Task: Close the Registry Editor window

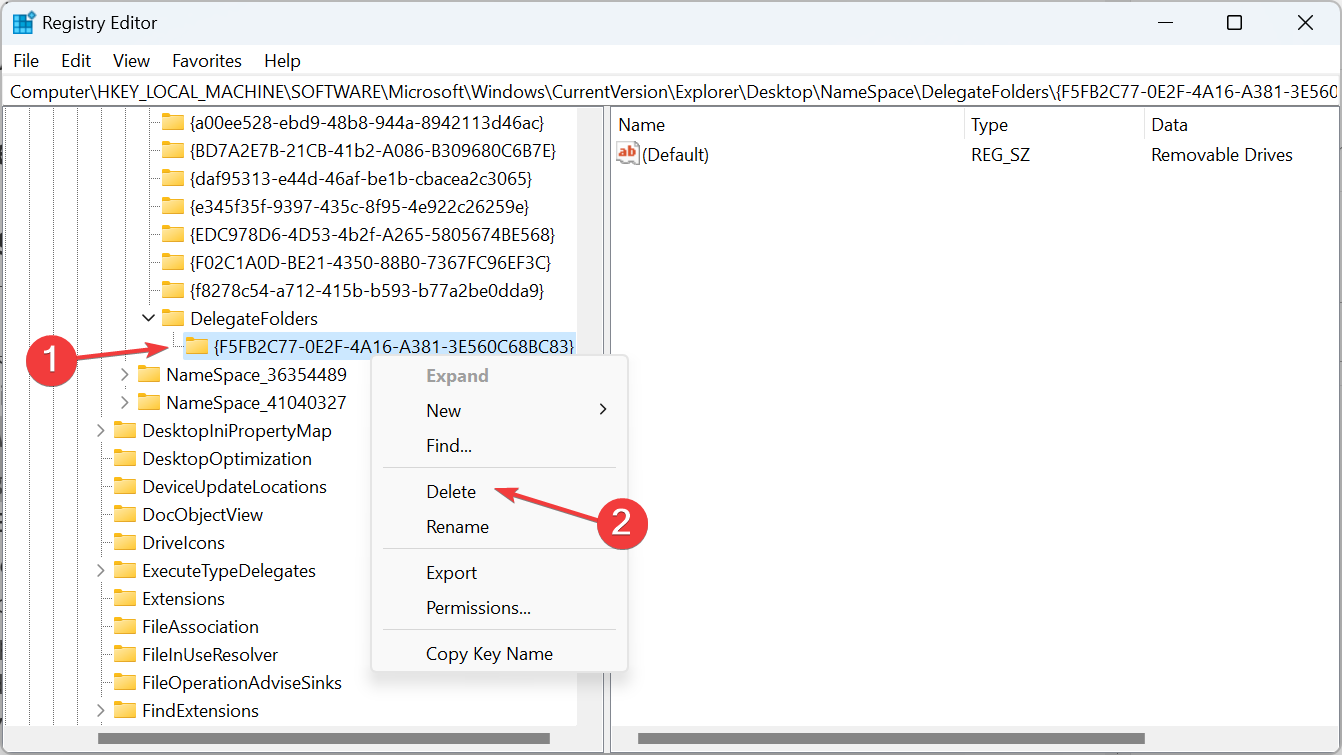Action: tap(1303, 23)
